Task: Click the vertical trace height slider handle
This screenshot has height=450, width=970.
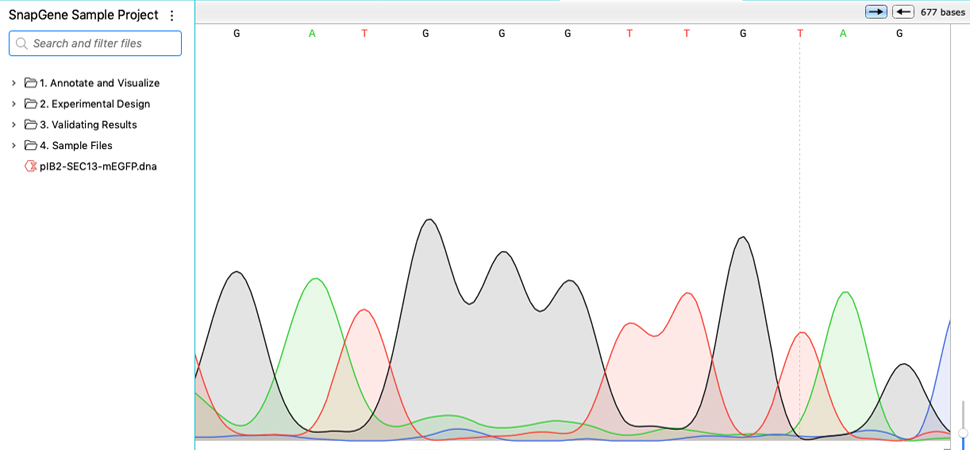Action: click(963, 433)
